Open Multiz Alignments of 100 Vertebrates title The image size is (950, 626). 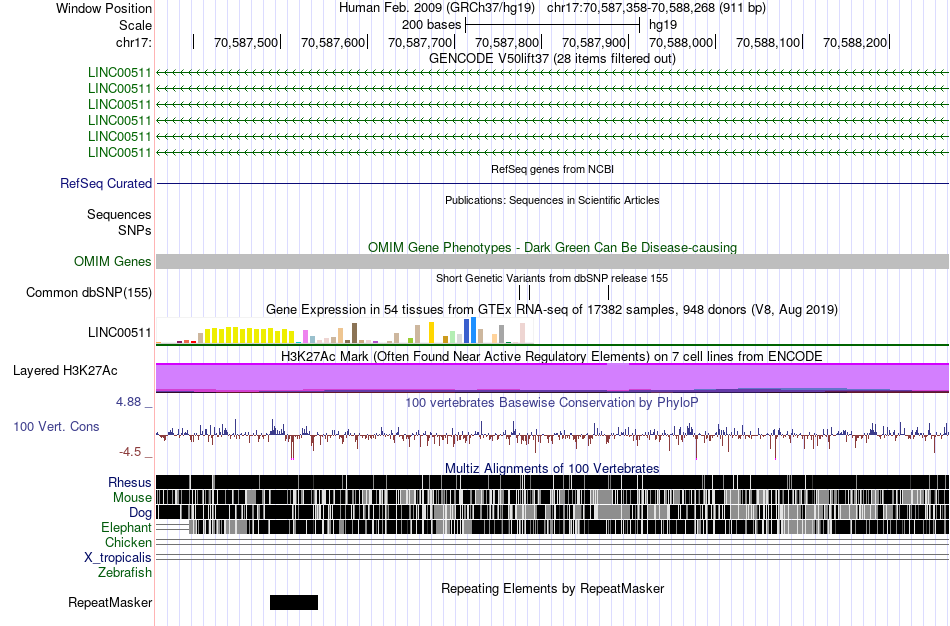552,468
